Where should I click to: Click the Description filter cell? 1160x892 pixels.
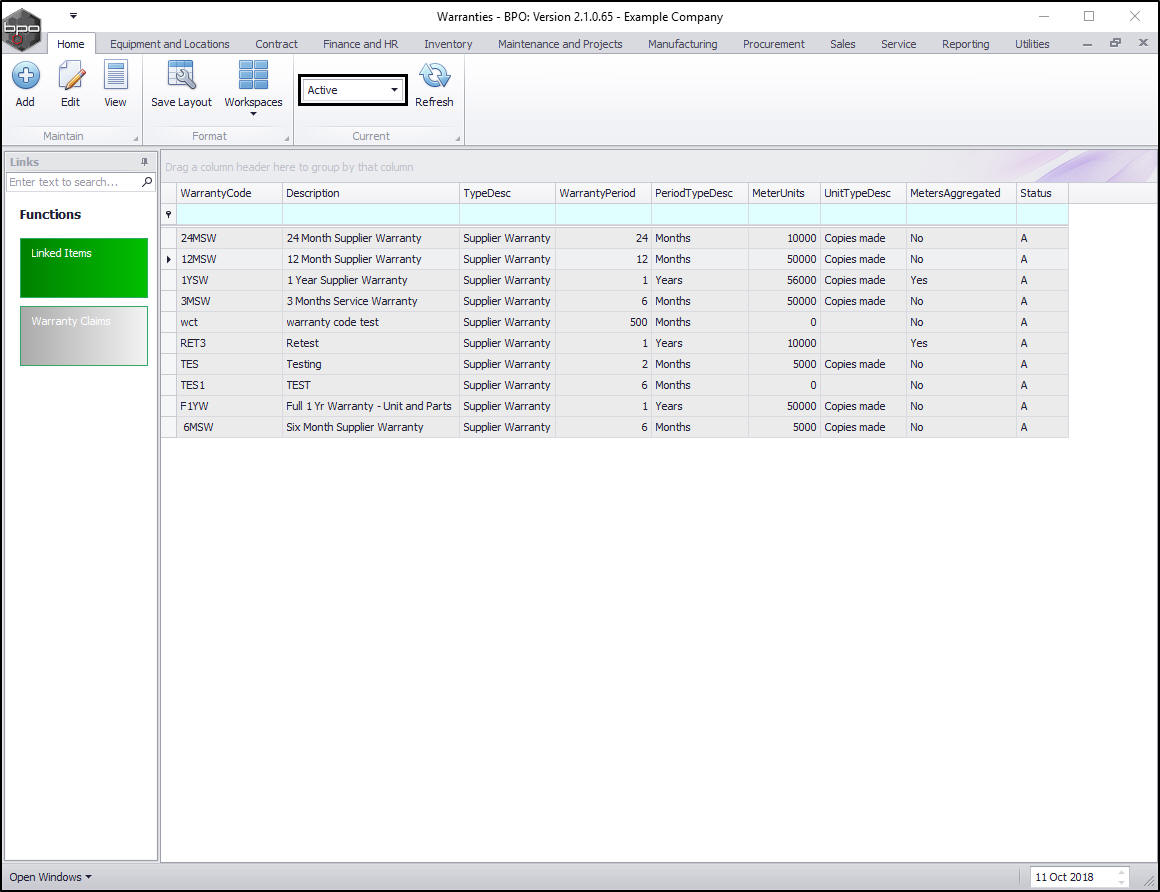[x=371, y=214]
